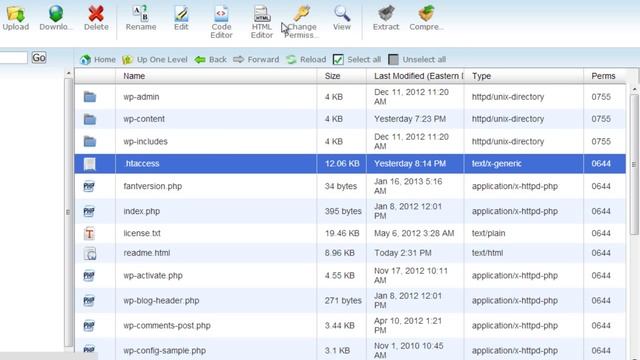Select the wp-activate.php file name
The height and width of the screenshot is (360, 640).
point(153,276)
